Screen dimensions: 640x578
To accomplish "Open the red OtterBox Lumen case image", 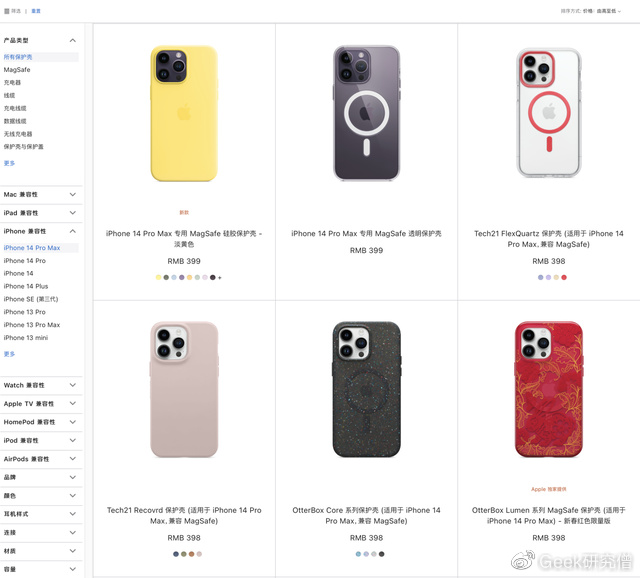I will coord(549,389).
